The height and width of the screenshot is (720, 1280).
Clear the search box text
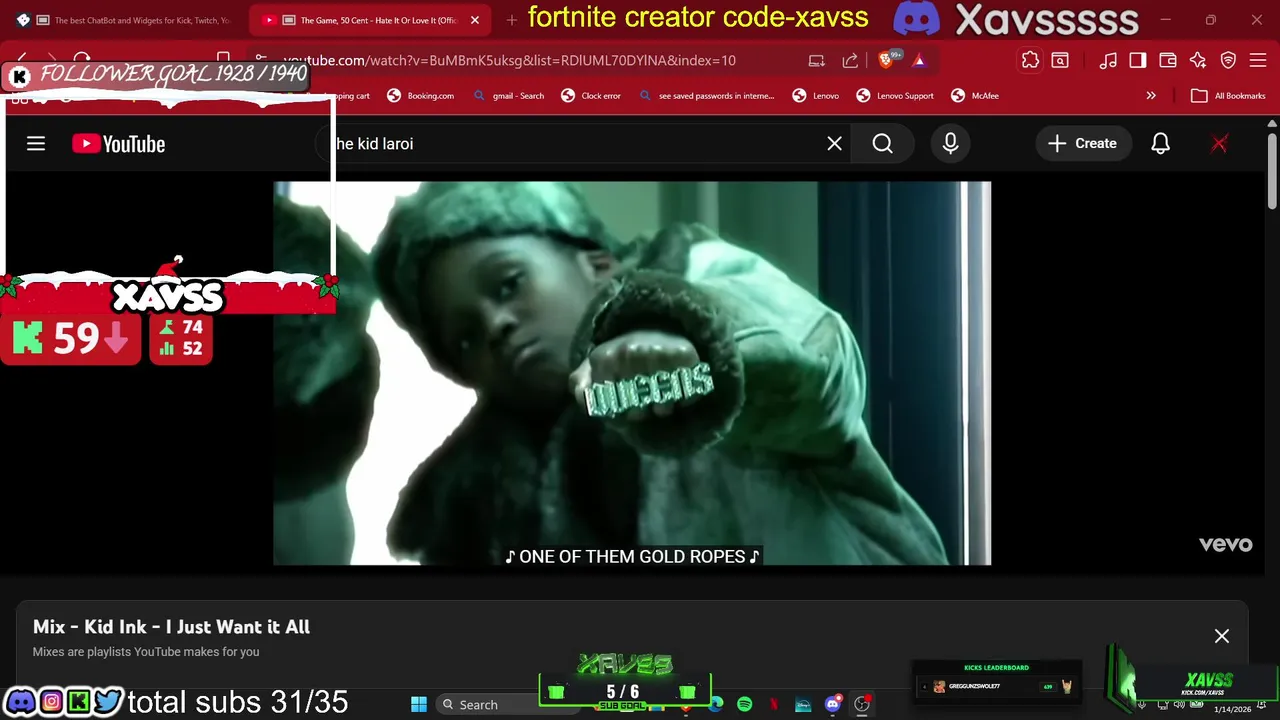pyautogui.click(x=834, y=144)
